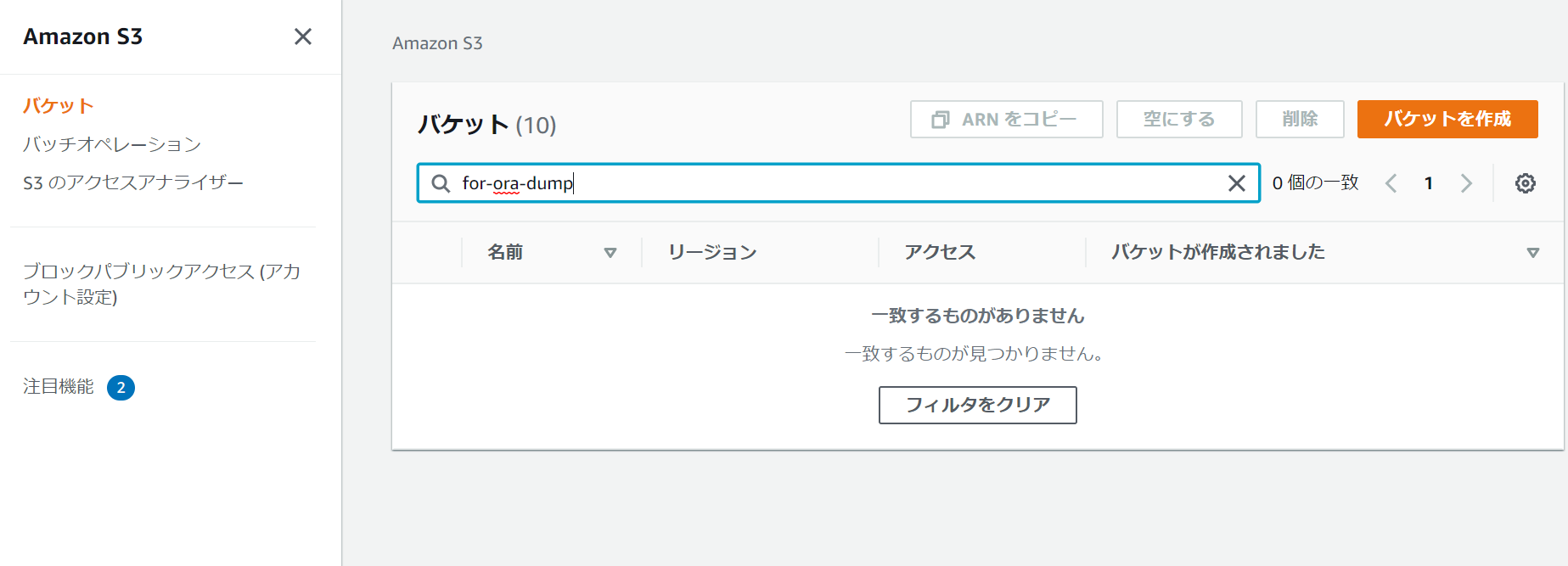The image size is (1568, 566).
Task: Go to the previous results page
Action: coord(1391,183)
